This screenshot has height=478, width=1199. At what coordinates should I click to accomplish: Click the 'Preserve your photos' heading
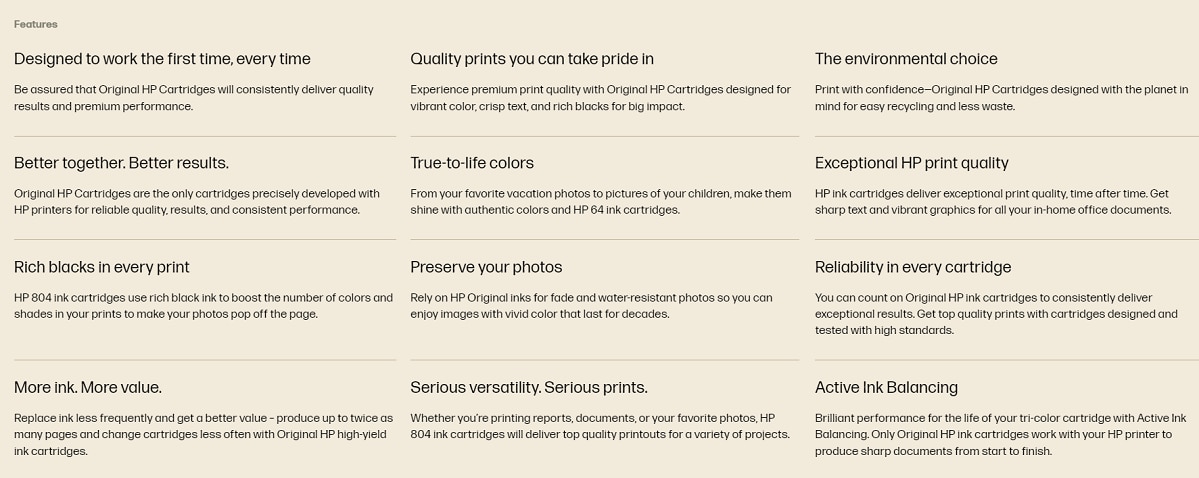pos(486,267)
